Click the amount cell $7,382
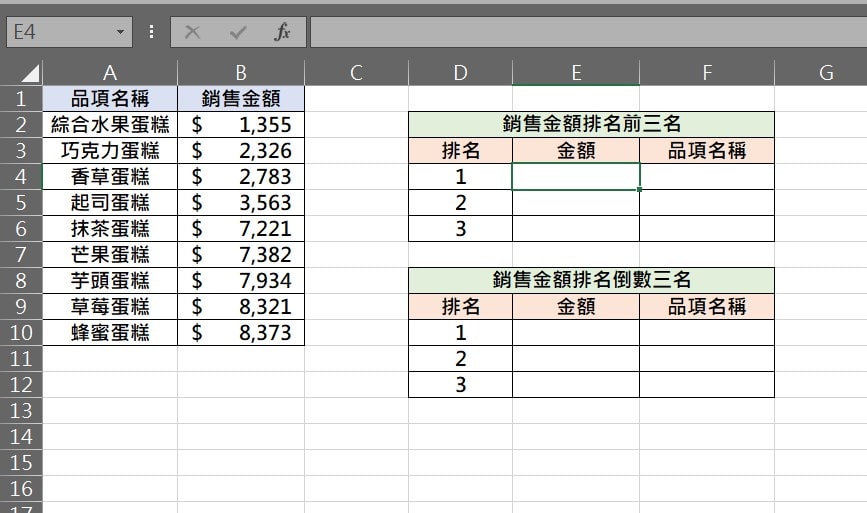867x513 pixels. click(x=241, y=255)
